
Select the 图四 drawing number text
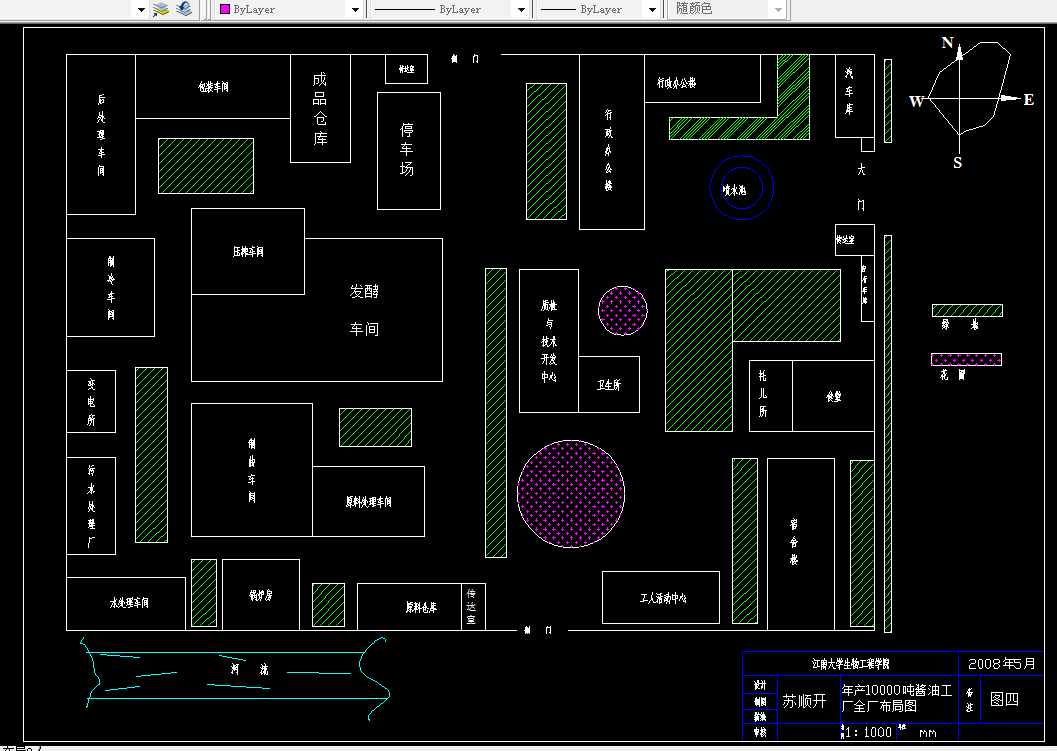[1004, 699]
